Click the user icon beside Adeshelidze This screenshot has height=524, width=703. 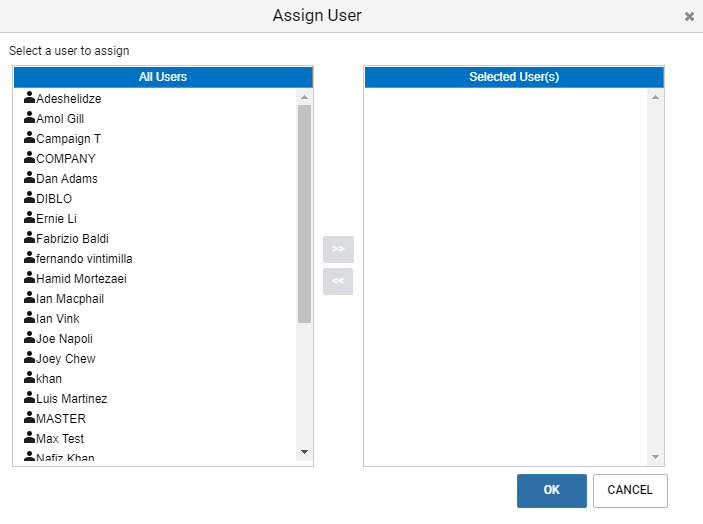pyautogui.click(x=30, y=97)
